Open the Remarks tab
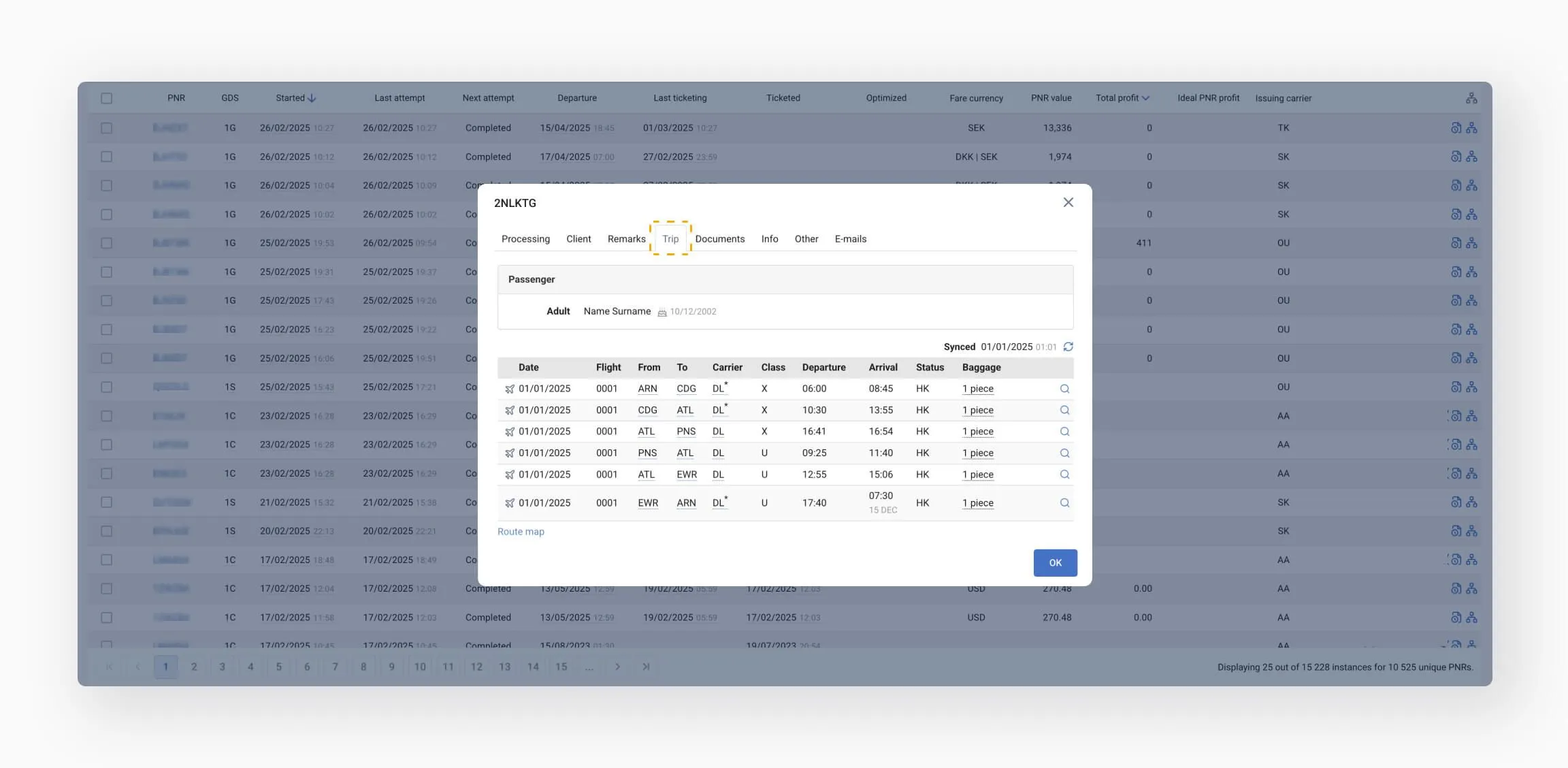The height and width of the screenshot is (768, 1568). [x=626, y=239]
